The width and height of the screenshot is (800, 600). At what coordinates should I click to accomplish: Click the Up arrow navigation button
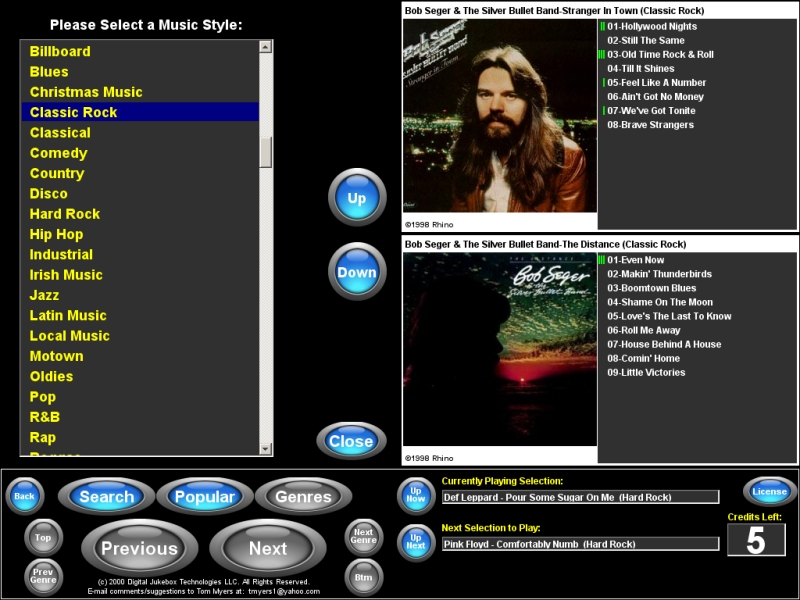[356, 196]
